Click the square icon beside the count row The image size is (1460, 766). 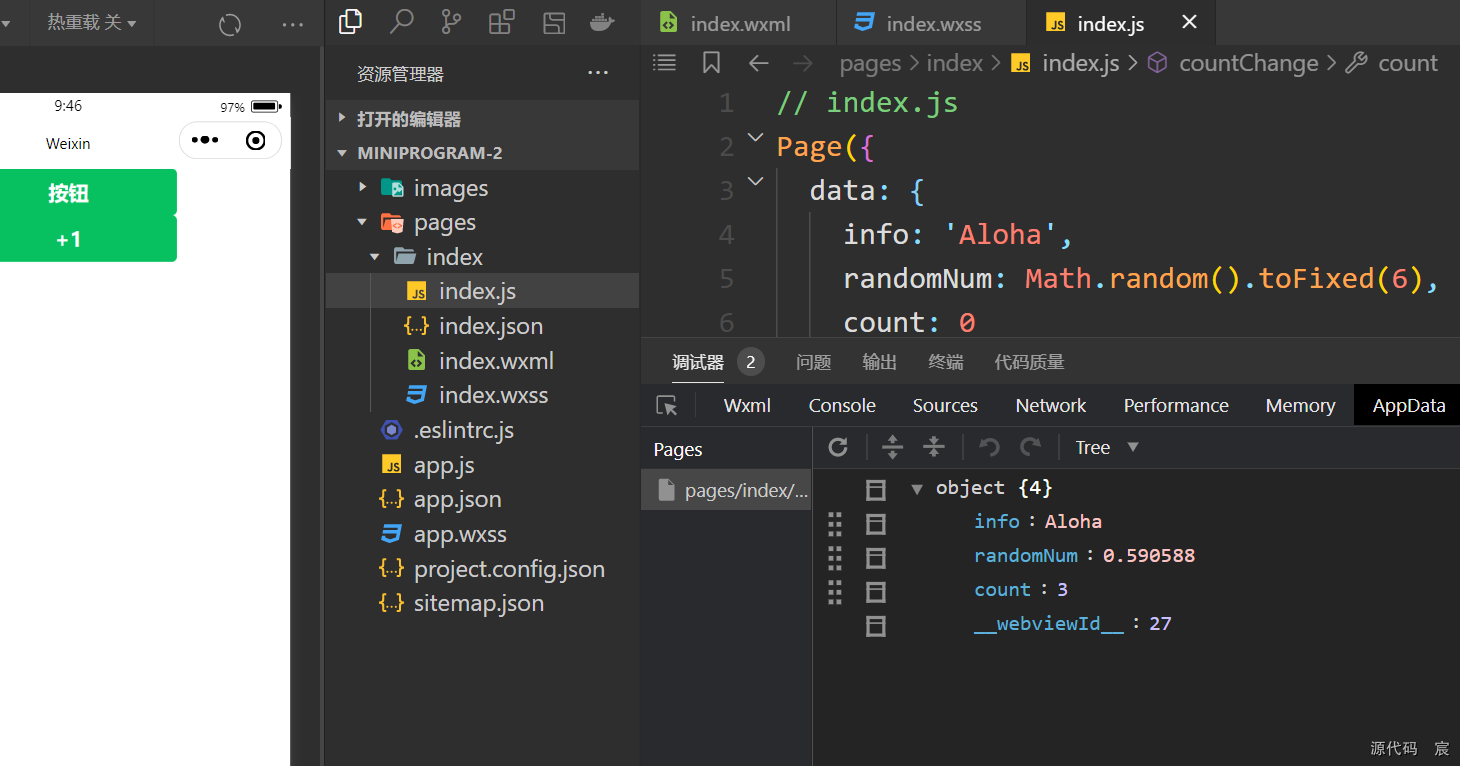[x=876, y=592]
